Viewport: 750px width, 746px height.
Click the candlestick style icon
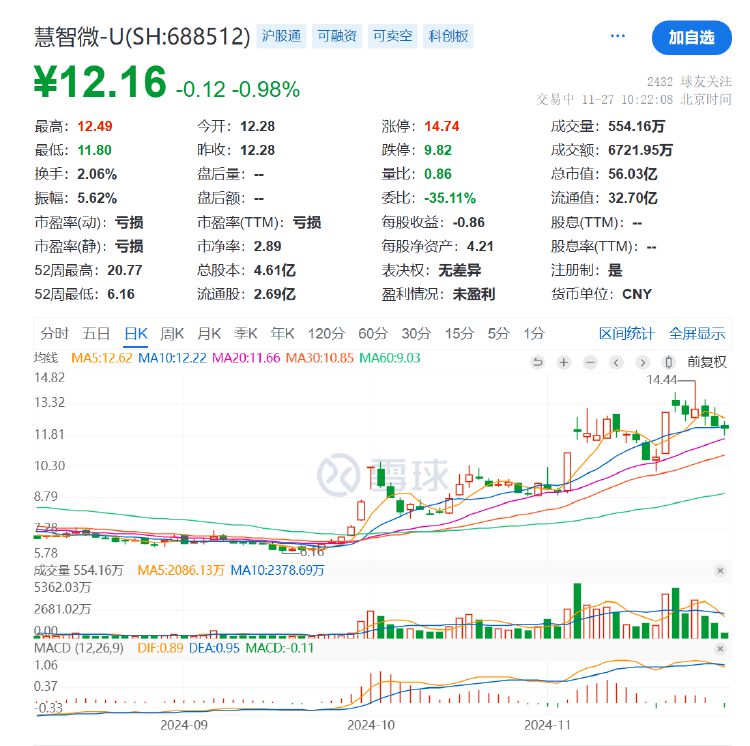tap(669, 362)
